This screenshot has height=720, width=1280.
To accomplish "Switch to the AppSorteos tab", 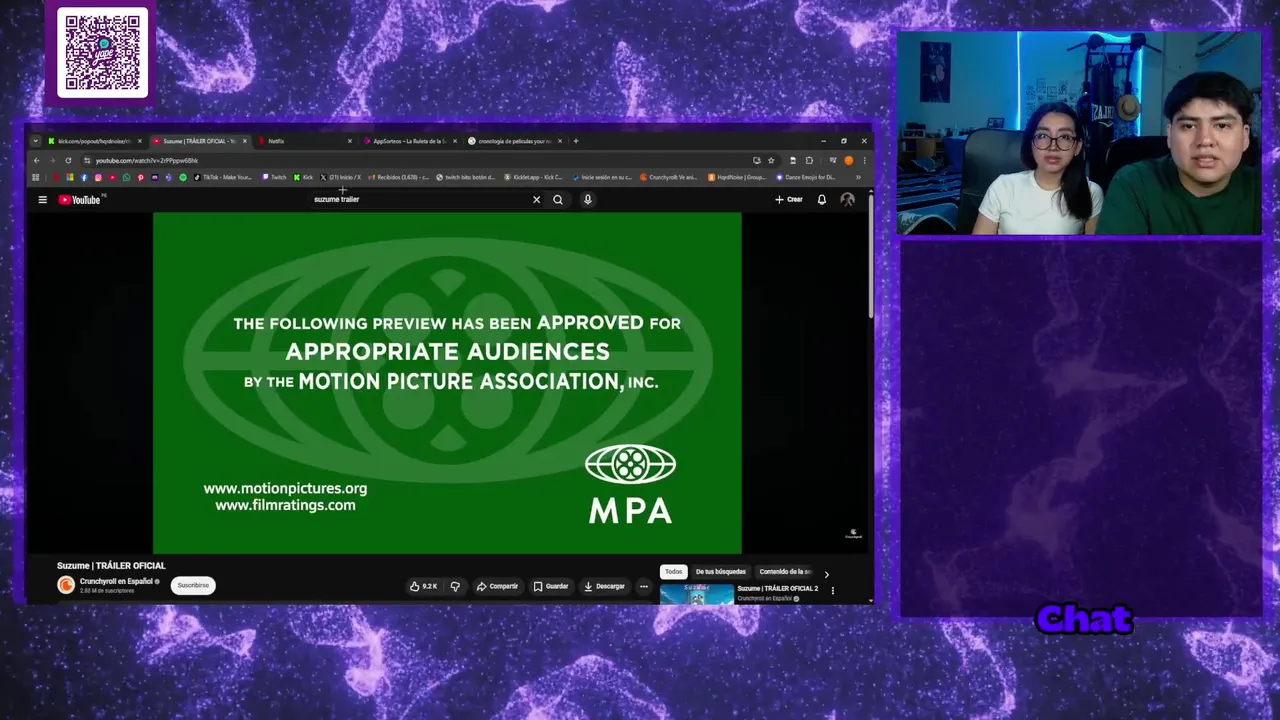I will point(410,141).
